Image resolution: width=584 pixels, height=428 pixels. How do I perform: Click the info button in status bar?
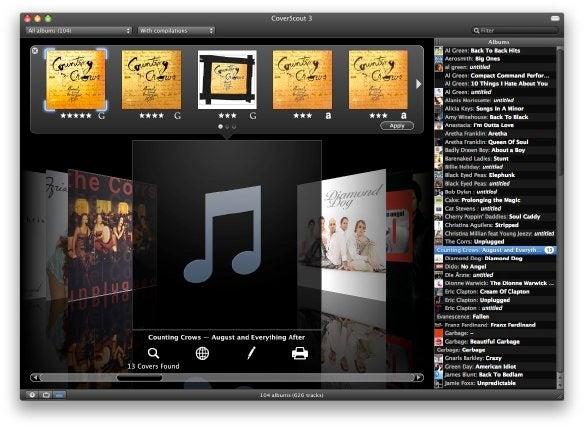(32, 395)
